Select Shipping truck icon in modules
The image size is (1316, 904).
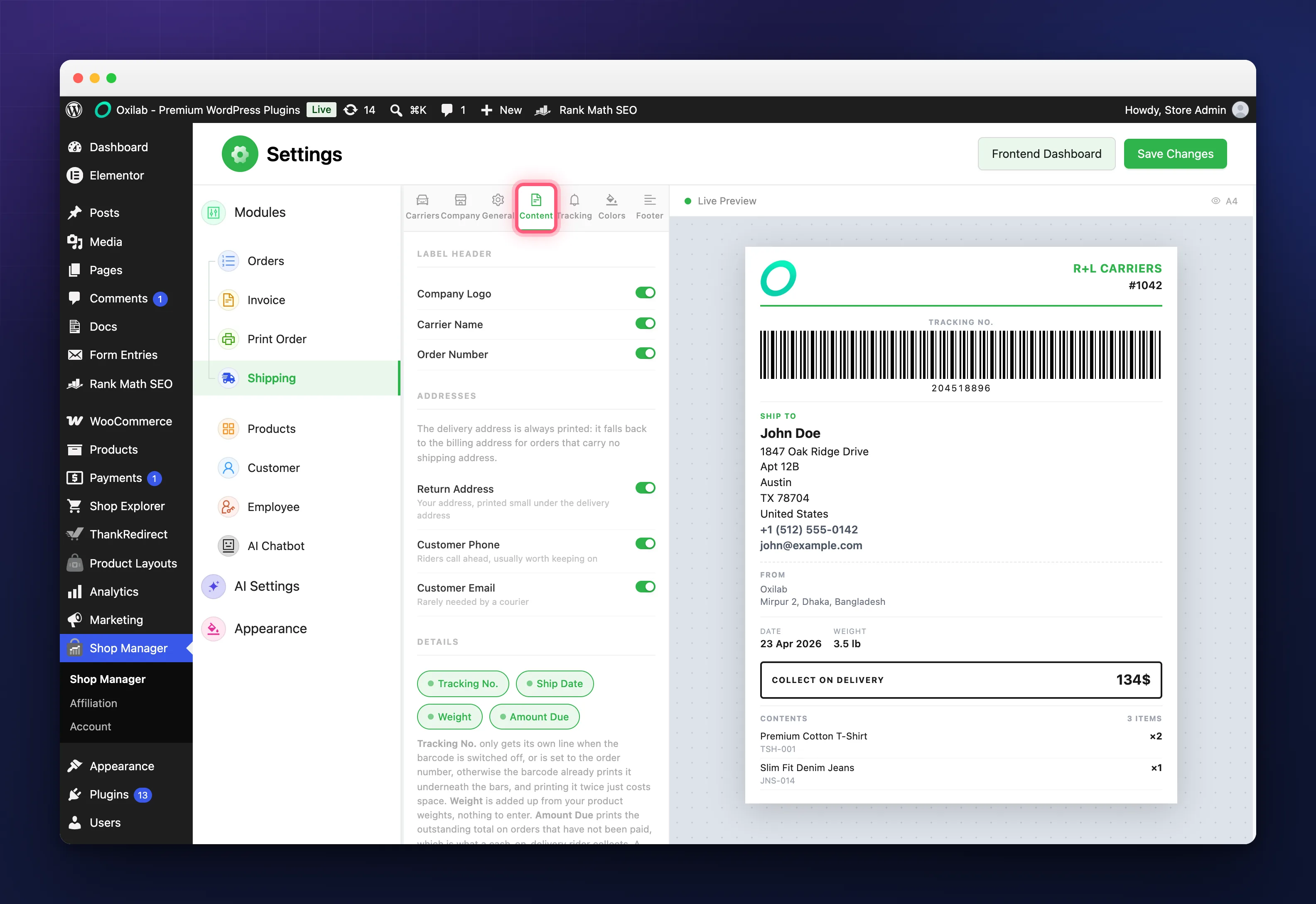tap(228, 378)
